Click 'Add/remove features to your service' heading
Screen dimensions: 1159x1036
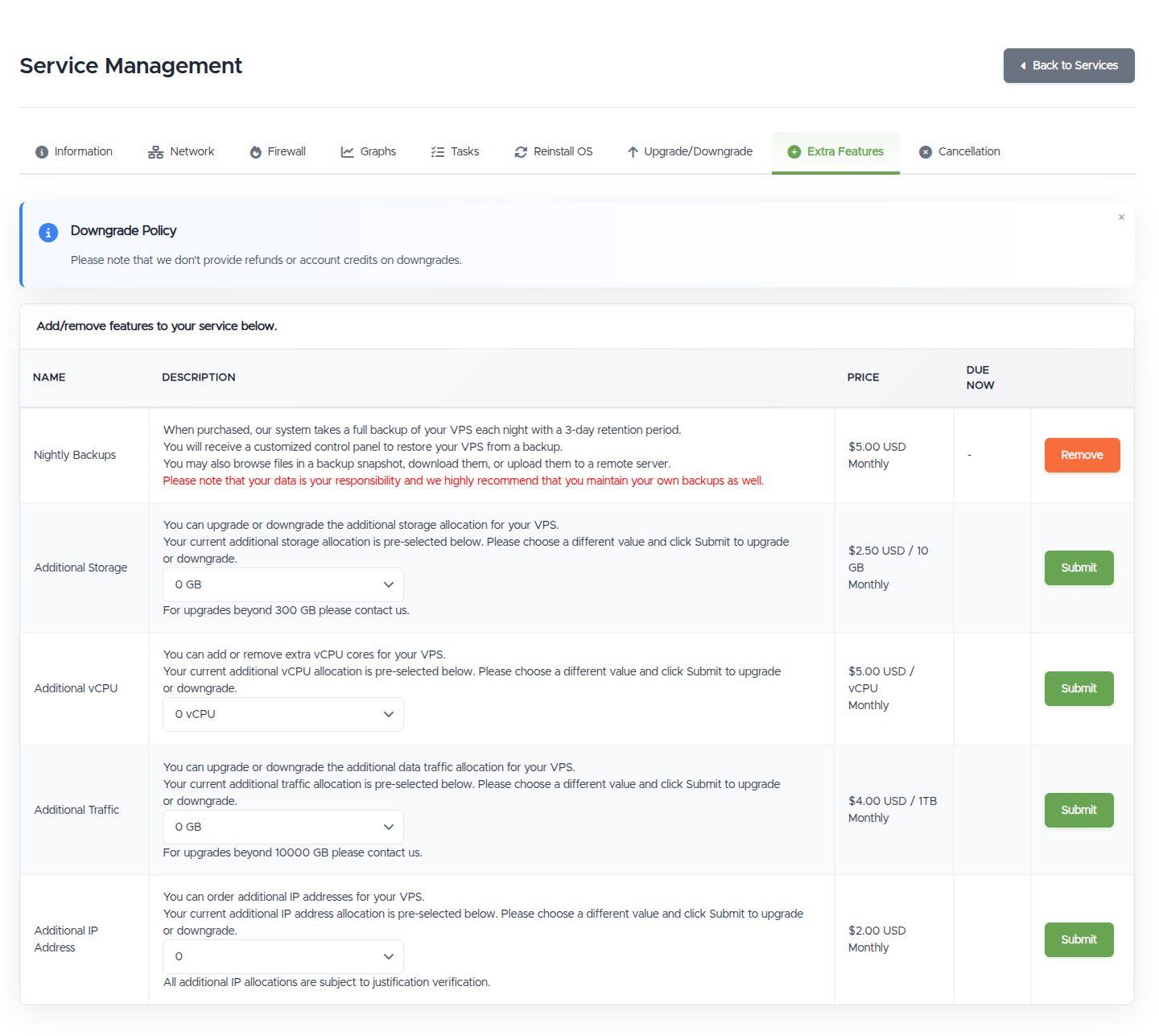tap(157, 326)
